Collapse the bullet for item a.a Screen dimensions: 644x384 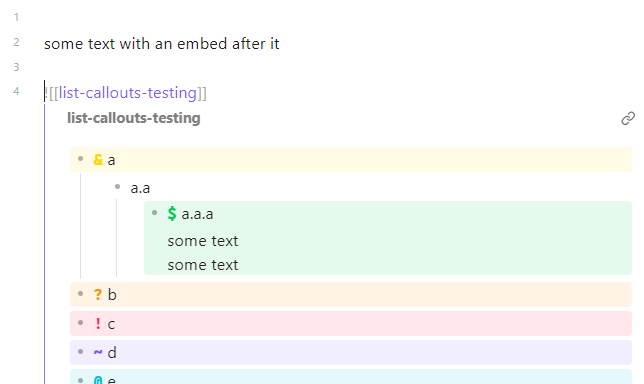click(117, 187)
